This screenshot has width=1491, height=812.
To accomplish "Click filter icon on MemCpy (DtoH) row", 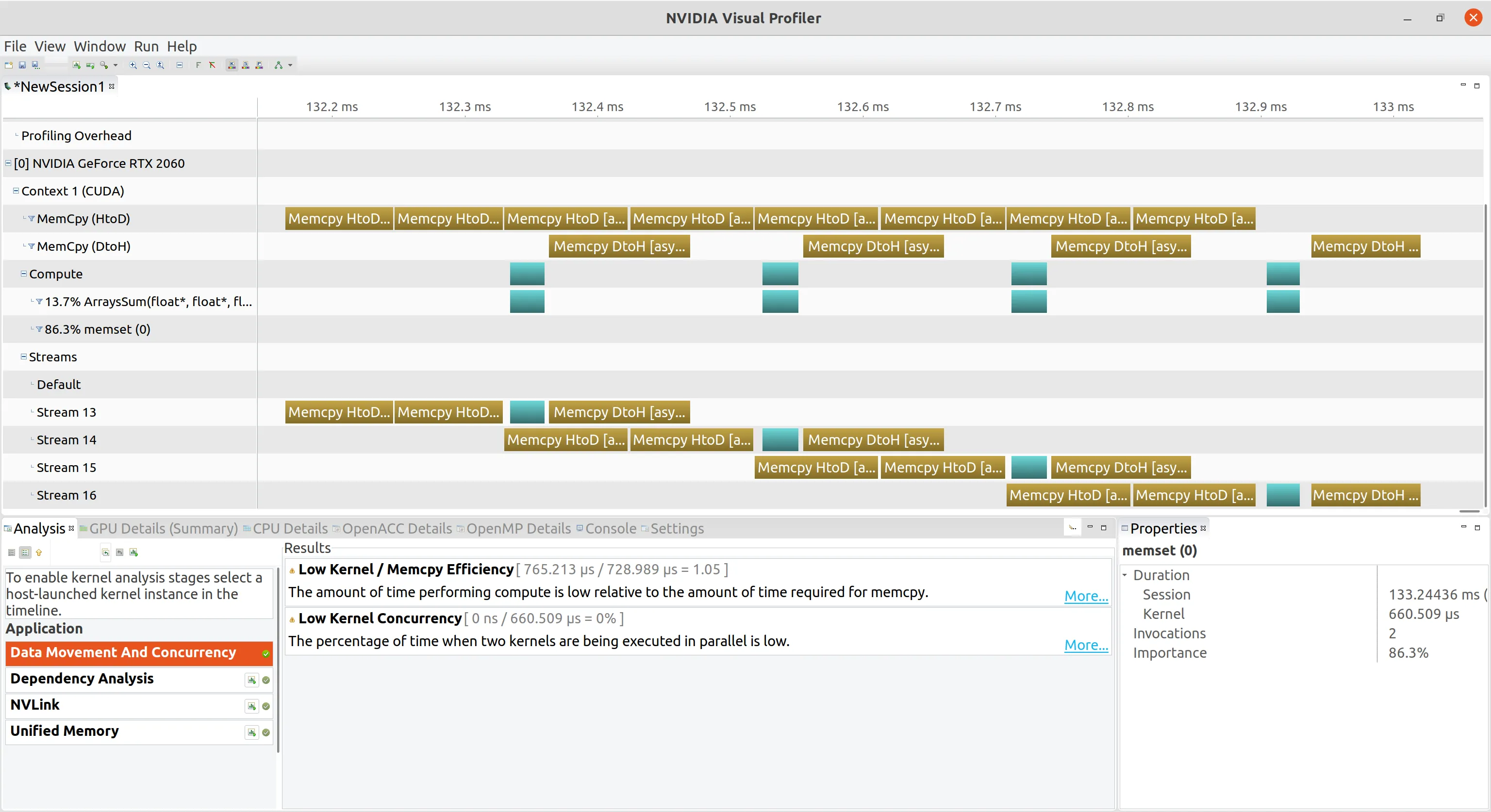I will [31, 246].
